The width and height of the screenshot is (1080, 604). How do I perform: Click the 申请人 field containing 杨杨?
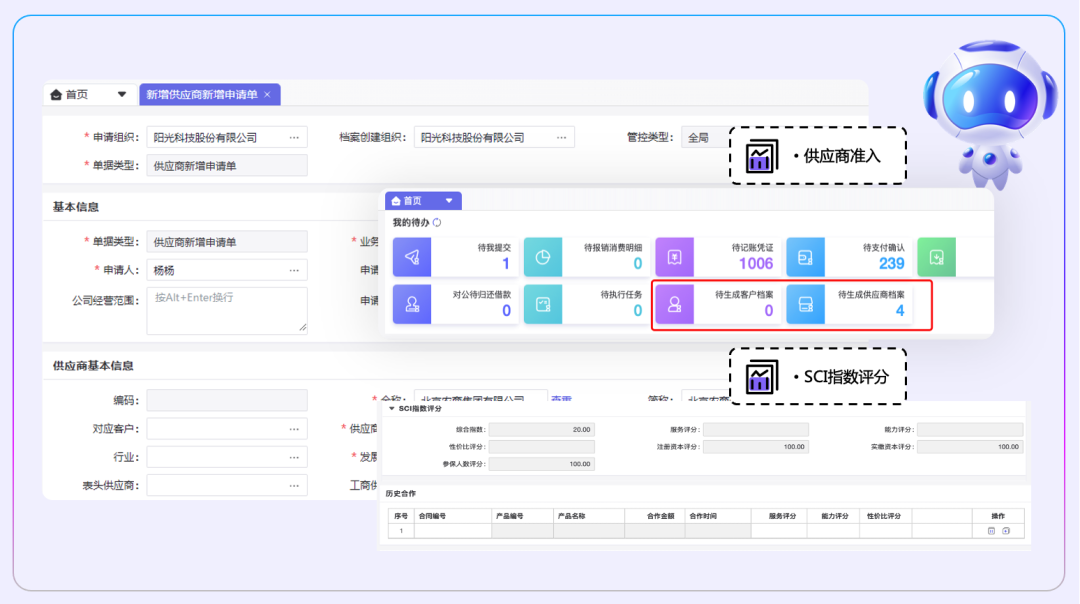coord(215,270)
